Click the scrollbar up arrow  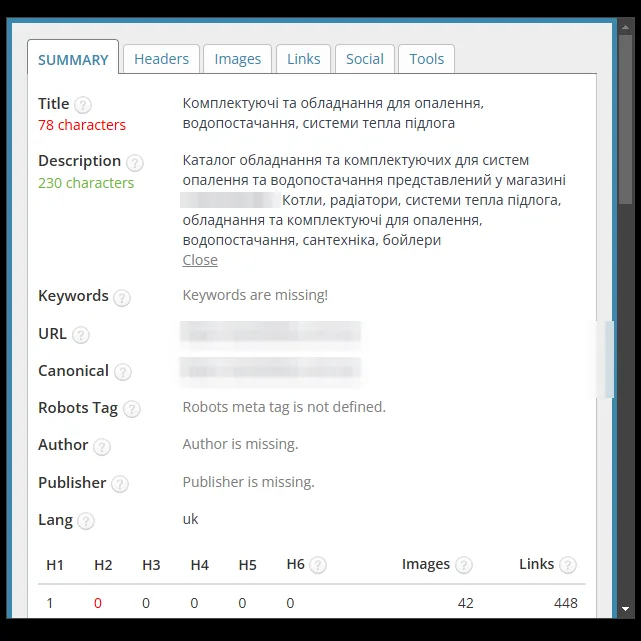coord(625,27)
